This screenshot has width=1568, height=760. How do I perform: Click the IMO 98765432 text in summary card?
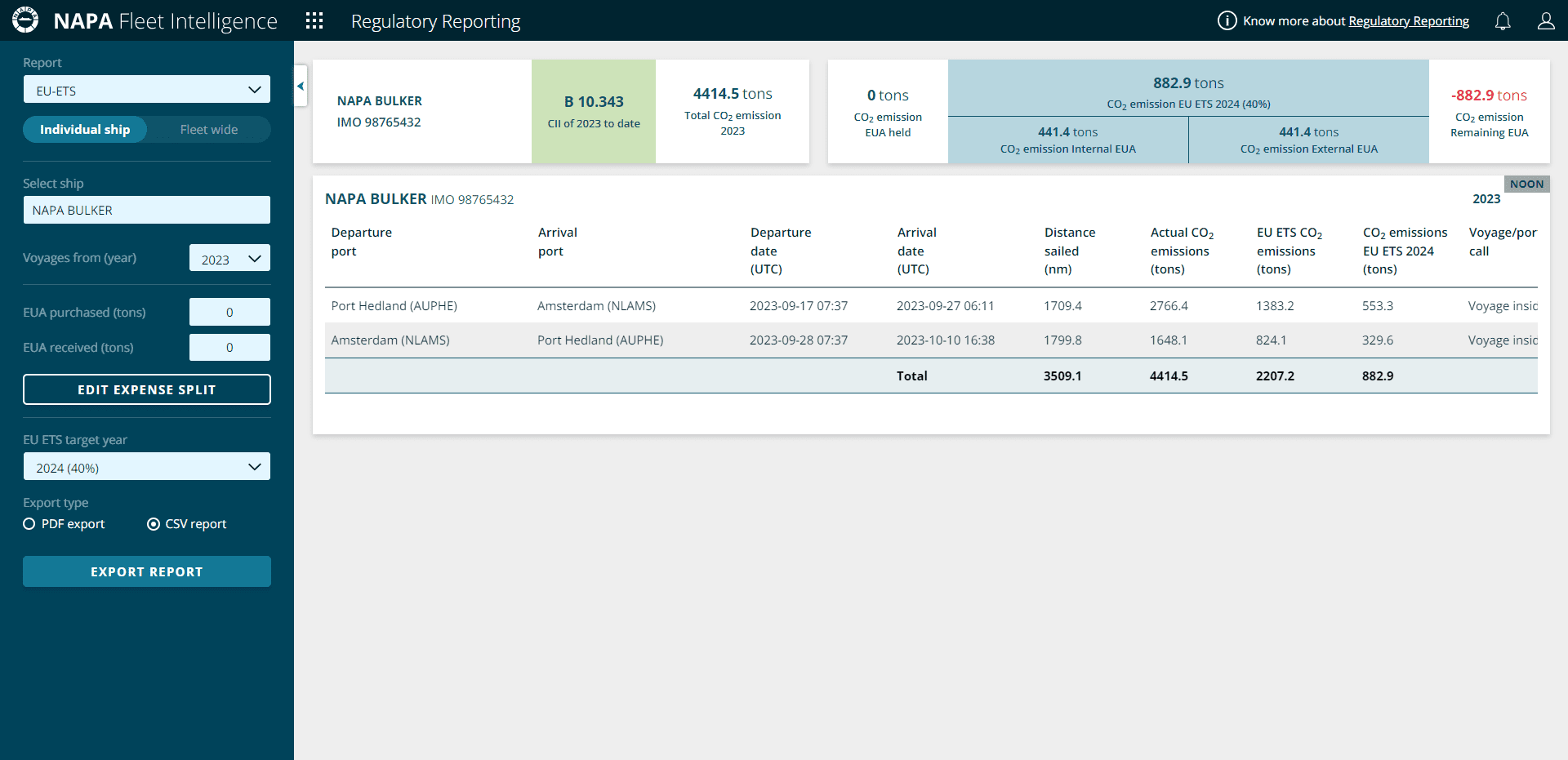(379, 122)
